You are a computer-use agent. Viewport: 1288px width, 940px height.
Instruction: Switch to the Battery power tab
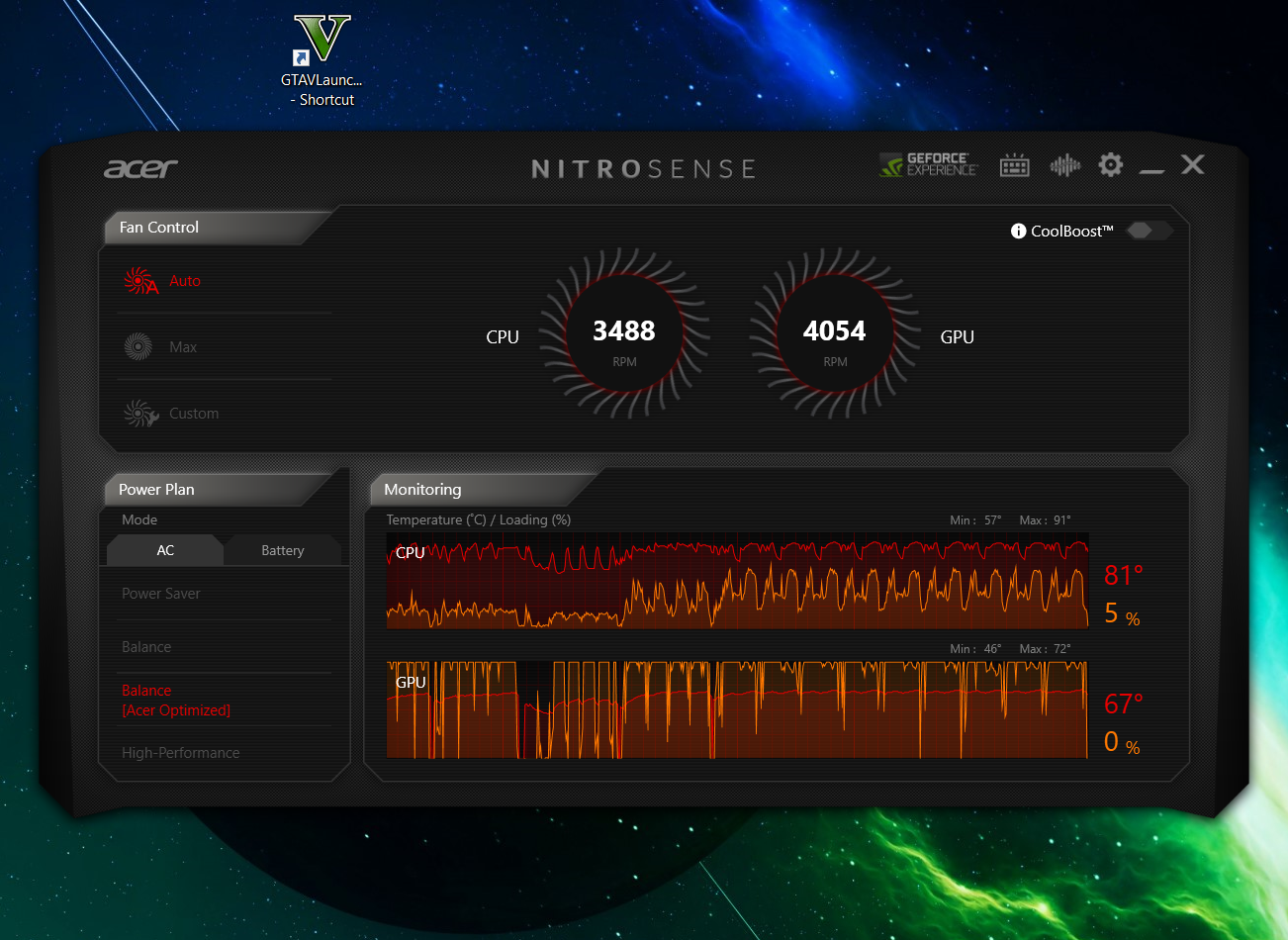283,550
